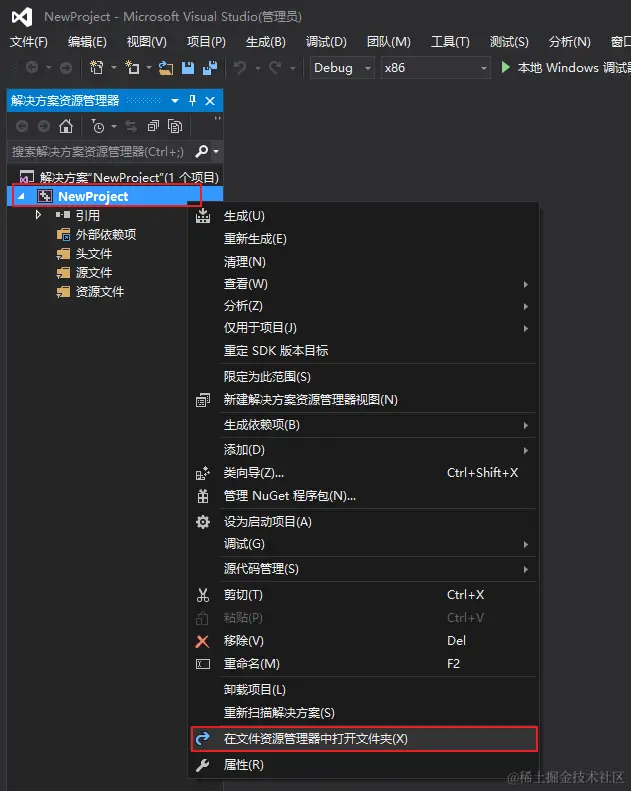Select the 外部依赖项 tree item

pyautogui.click(x=96, y=235)
